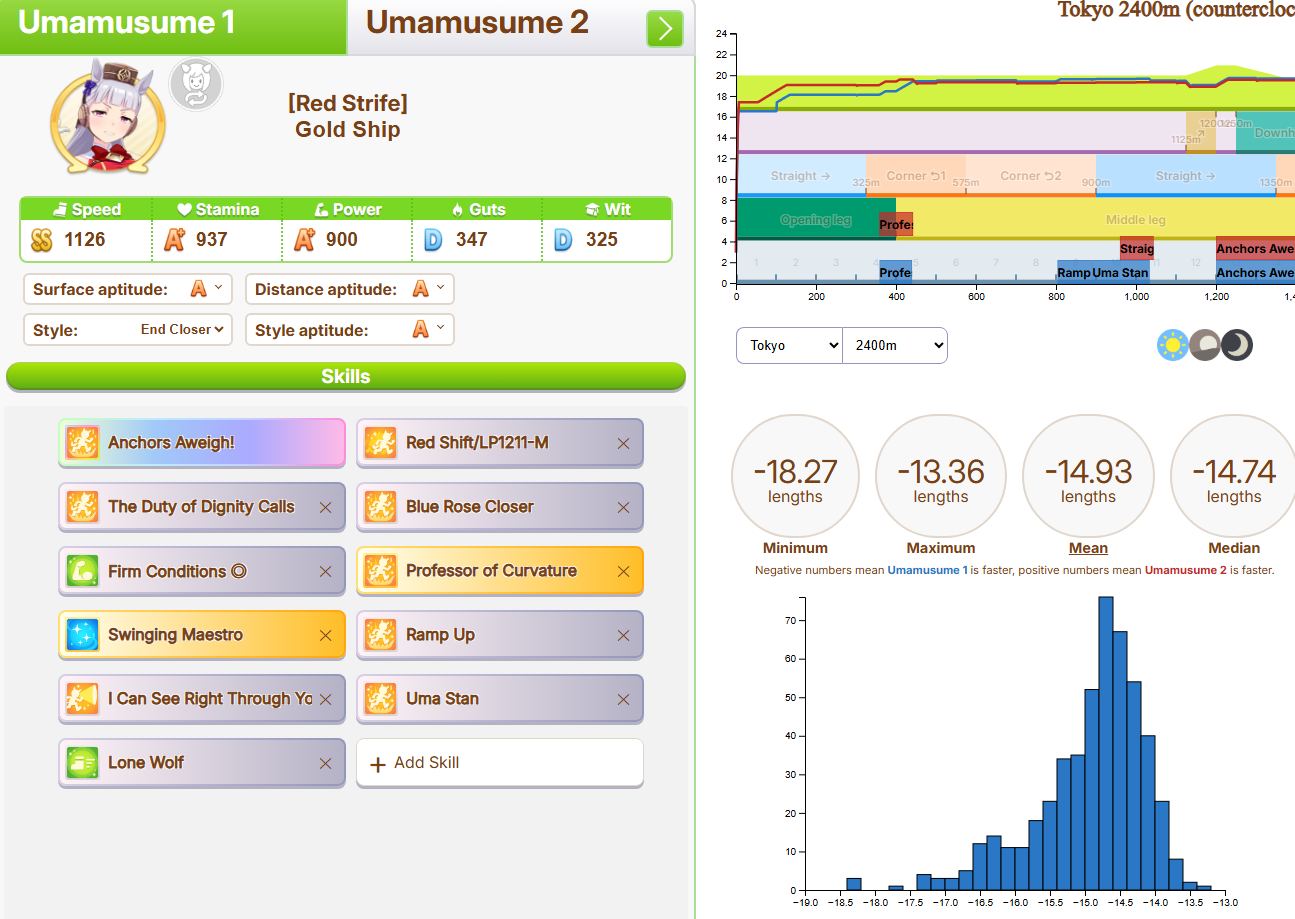Image resolution: width=1295 pixels, height=919 pixels.
Task: Click the Professor of Curvature skill icon
Action: point(379,571)
